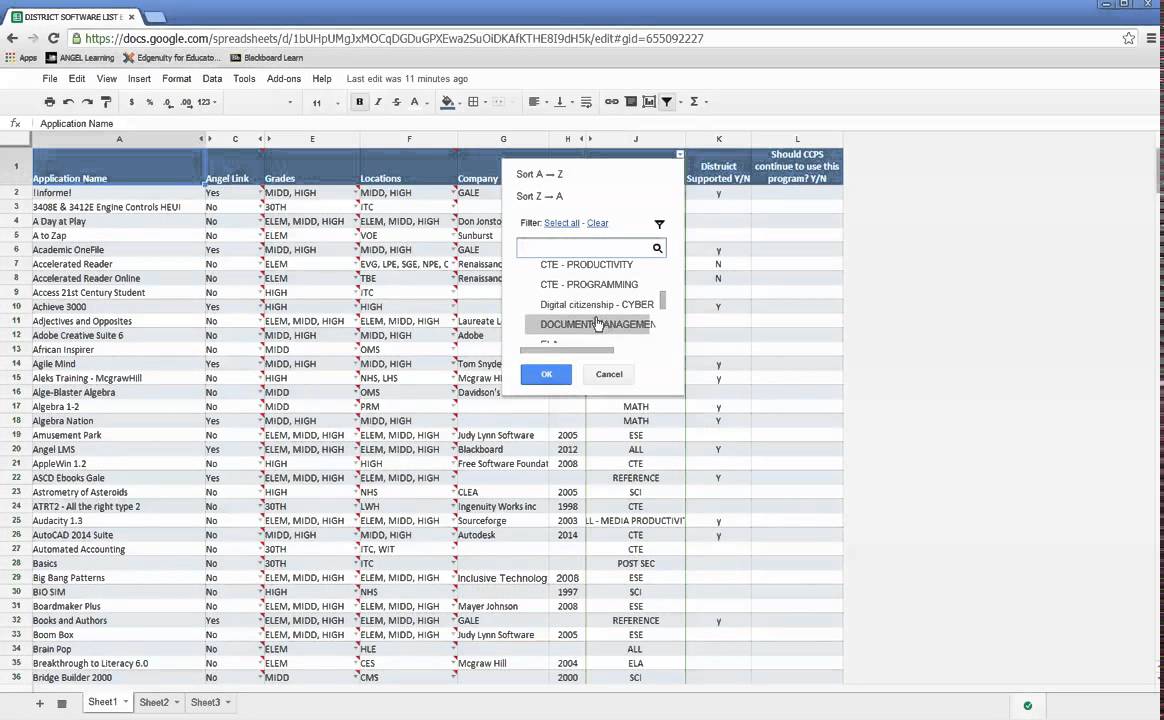Open the all sheets list icon
The height and width of the screenshot is (720, 1164).
click(62, 703)
